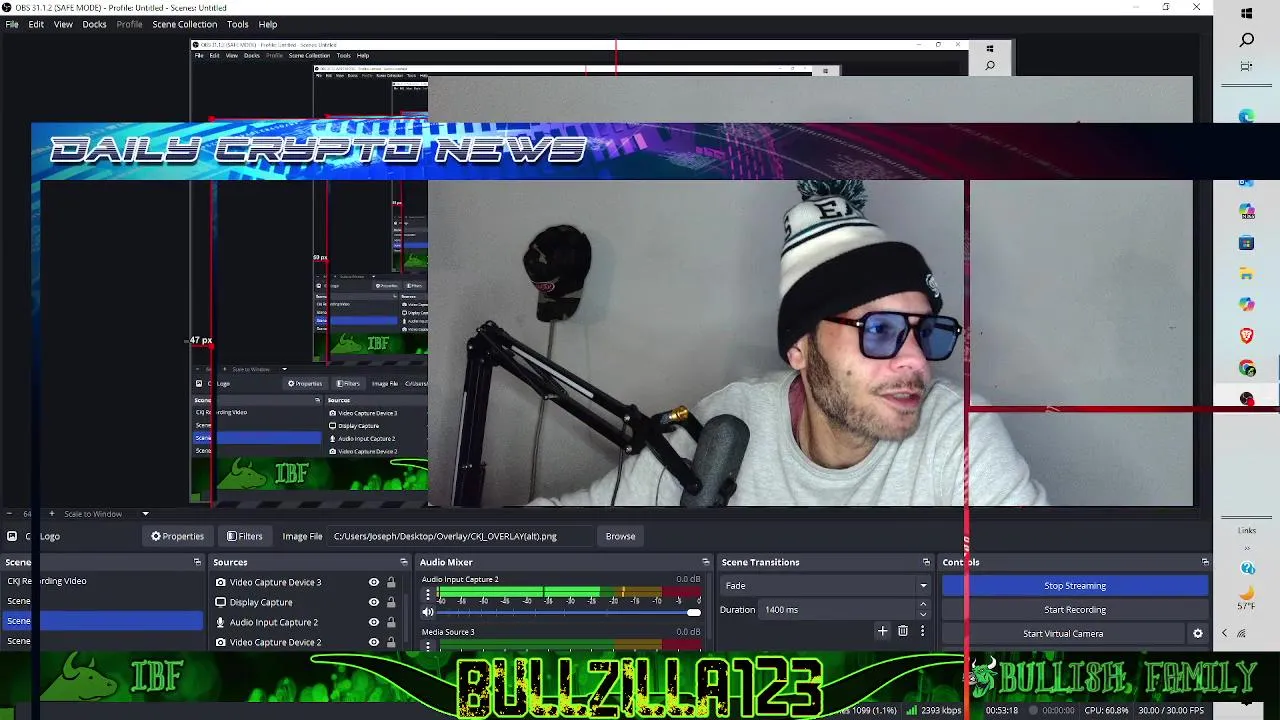The image size is (1280, 720).
Task: Click the Image File path field
Action: point(460,536)
